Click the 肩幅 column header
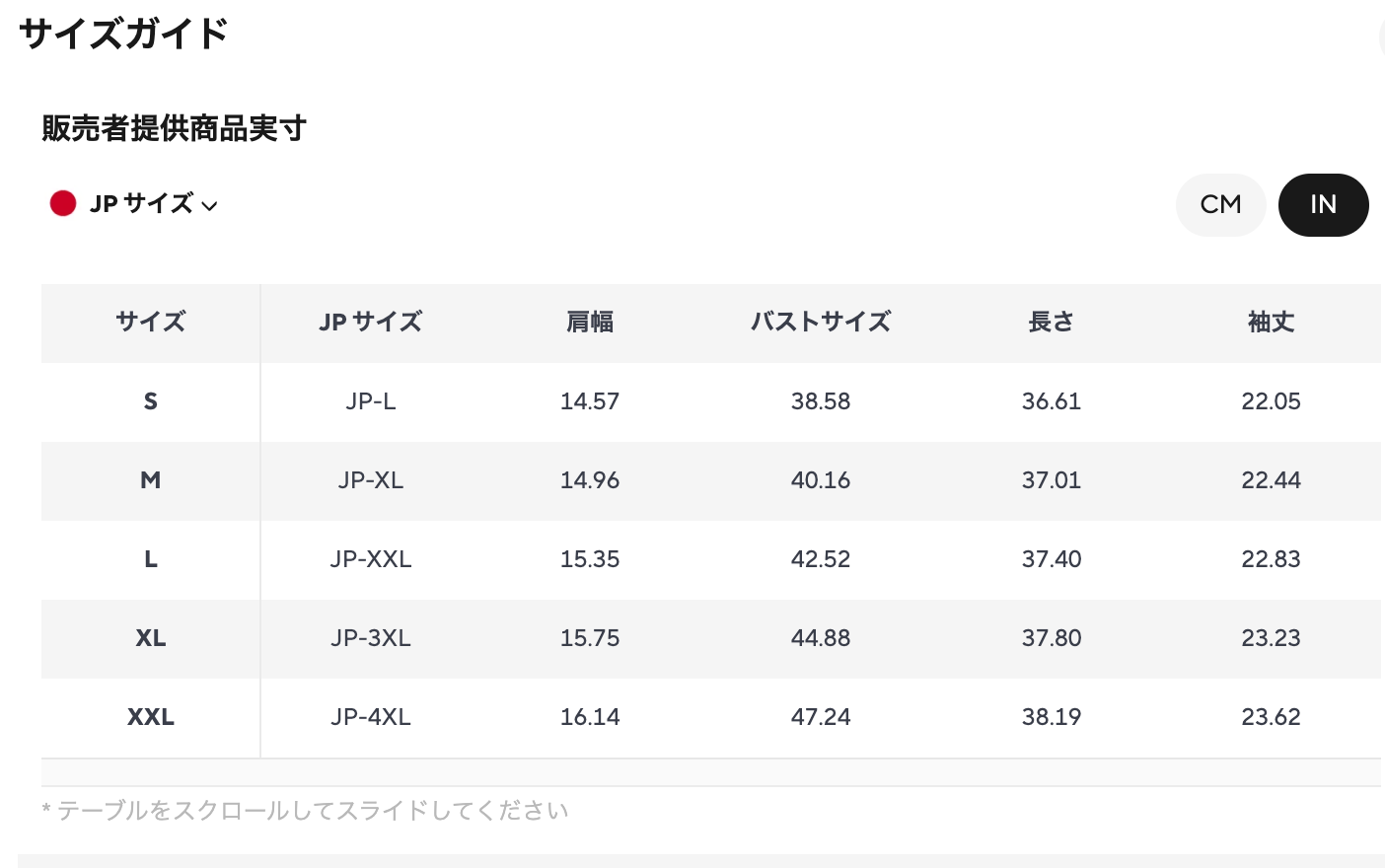Screen dimensions: 1385x868 click(590, 322)
